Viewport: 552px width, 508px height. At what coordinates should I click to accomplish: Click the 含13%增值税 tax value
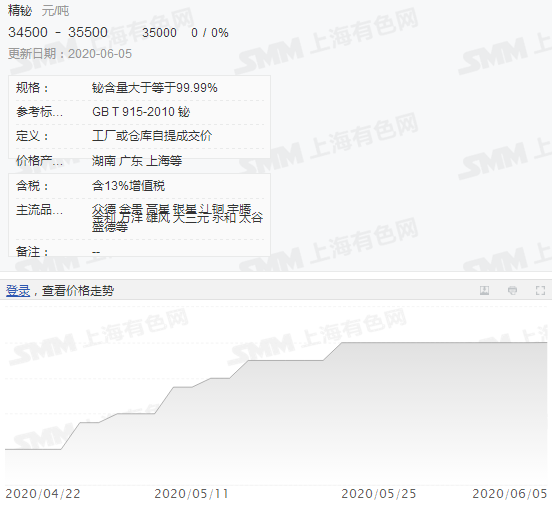click(128, 186)
